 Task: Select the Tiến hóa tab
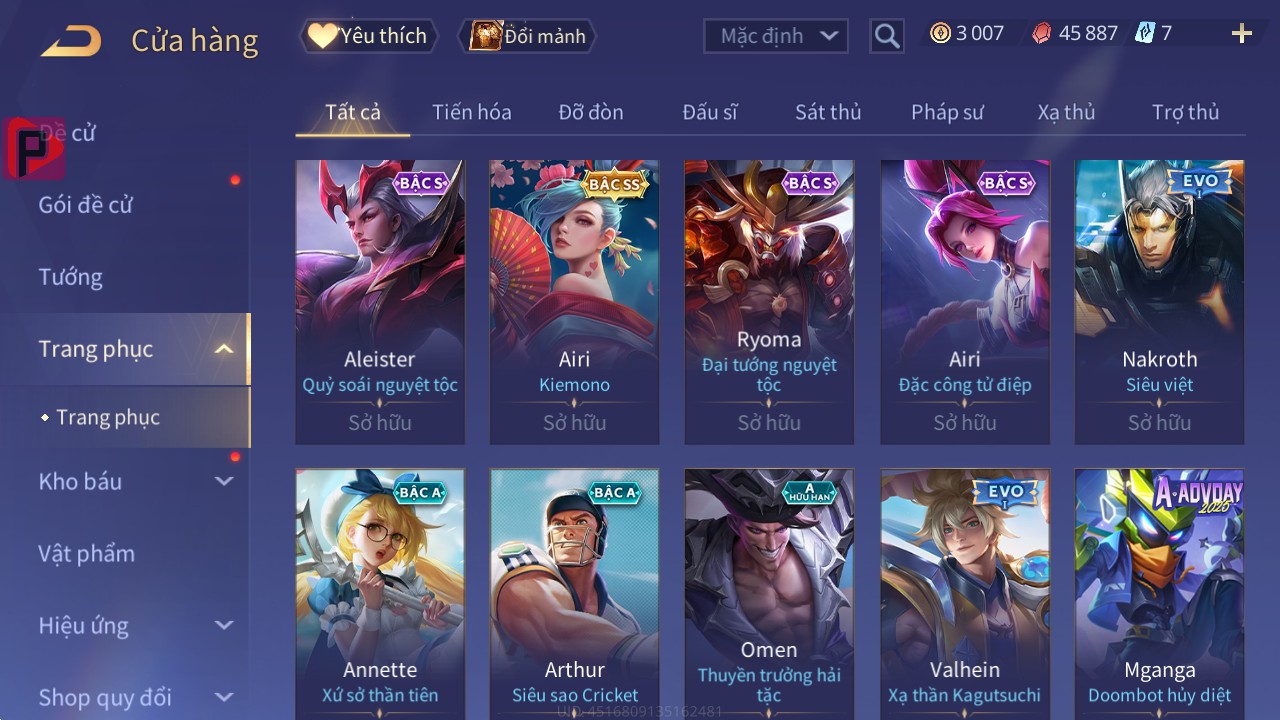[472, 112]
